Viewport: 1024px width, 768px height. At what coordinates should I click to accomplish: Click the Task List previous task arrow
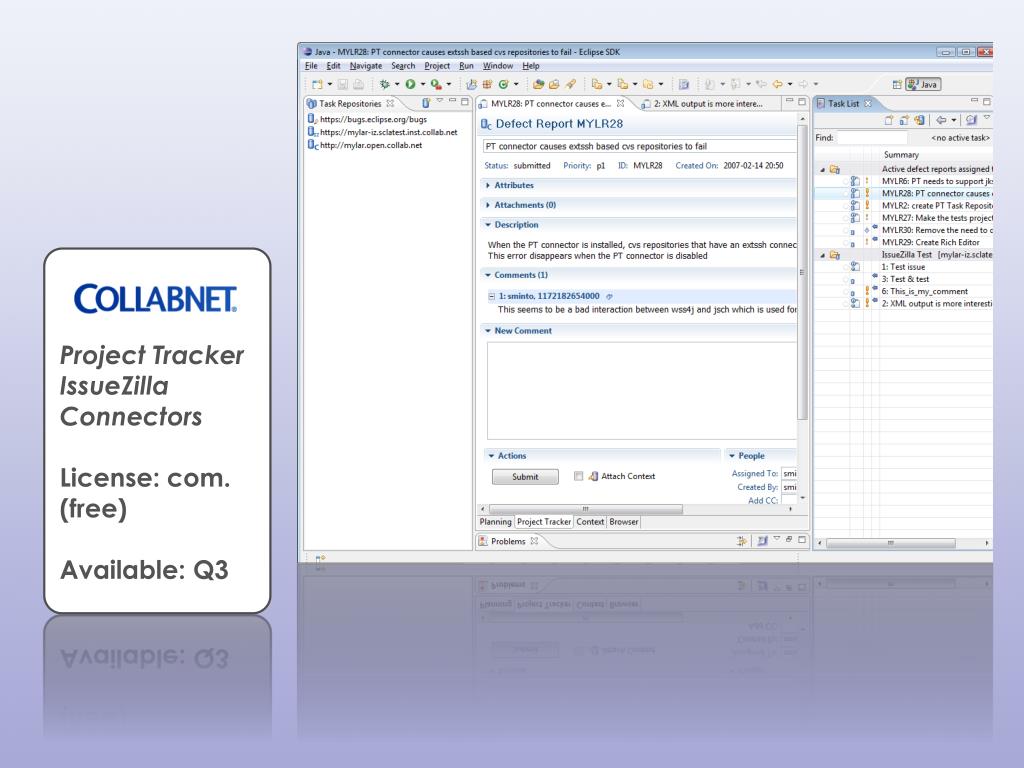coord(941,120)
